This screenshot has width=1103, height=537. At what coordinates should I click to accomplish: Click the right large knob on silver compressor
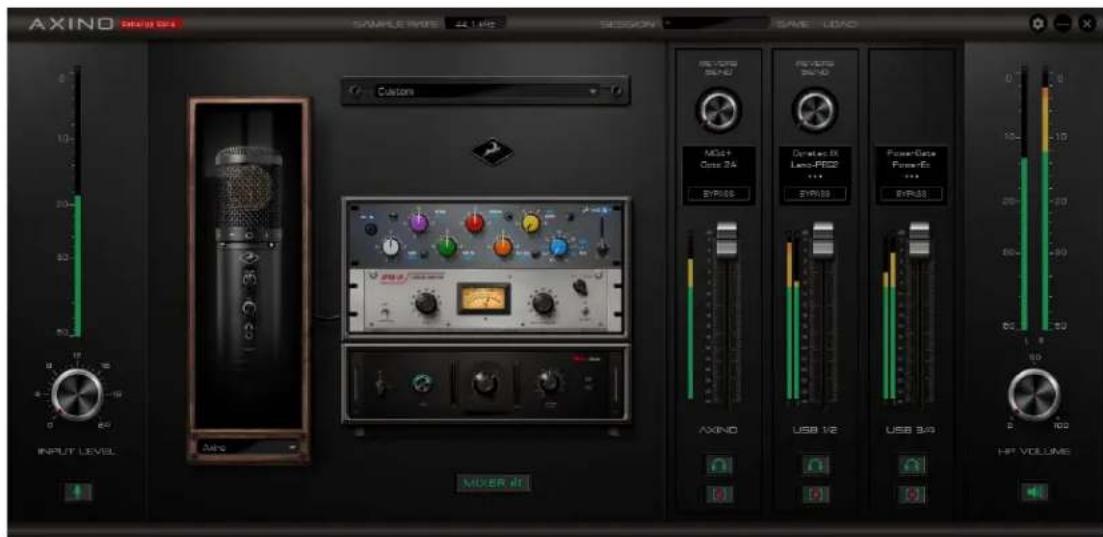[x=542, y=303]
